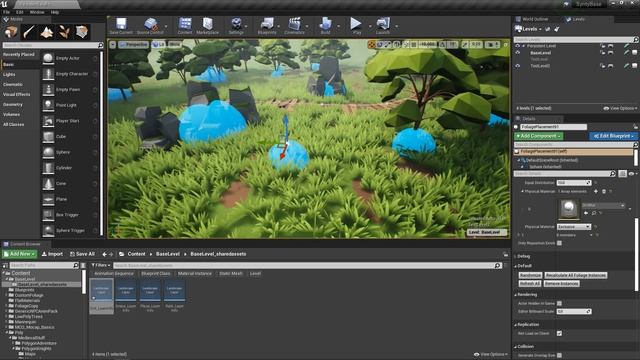Screen dimensions: 640x360
Task: Click the Empty Actor placement icon
Action: [48, 58]
